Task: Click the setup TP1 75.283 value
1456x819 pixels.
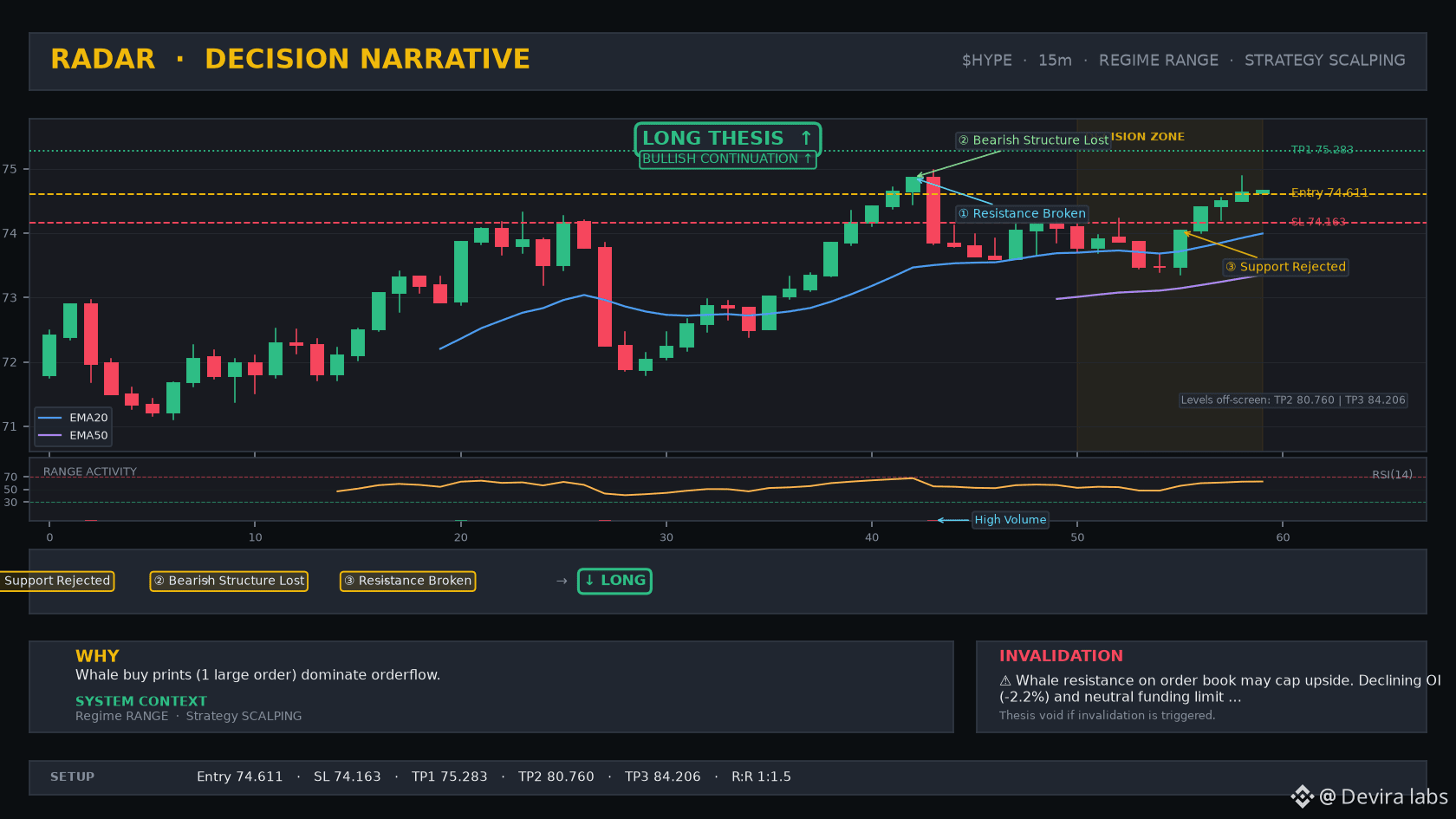Action: click(x=449, y=777)
